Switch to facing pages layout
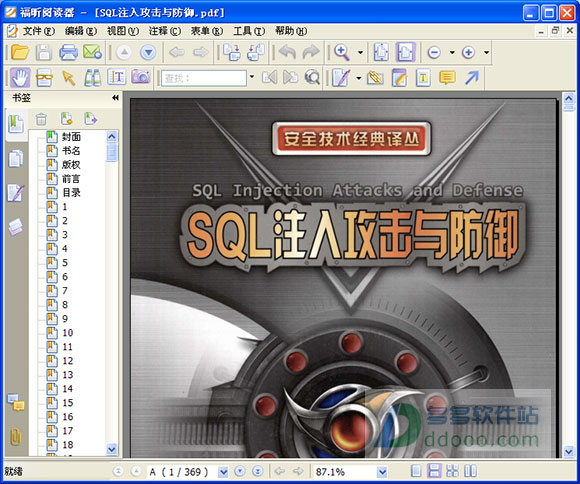580x484 pixels. coord(452,471)
